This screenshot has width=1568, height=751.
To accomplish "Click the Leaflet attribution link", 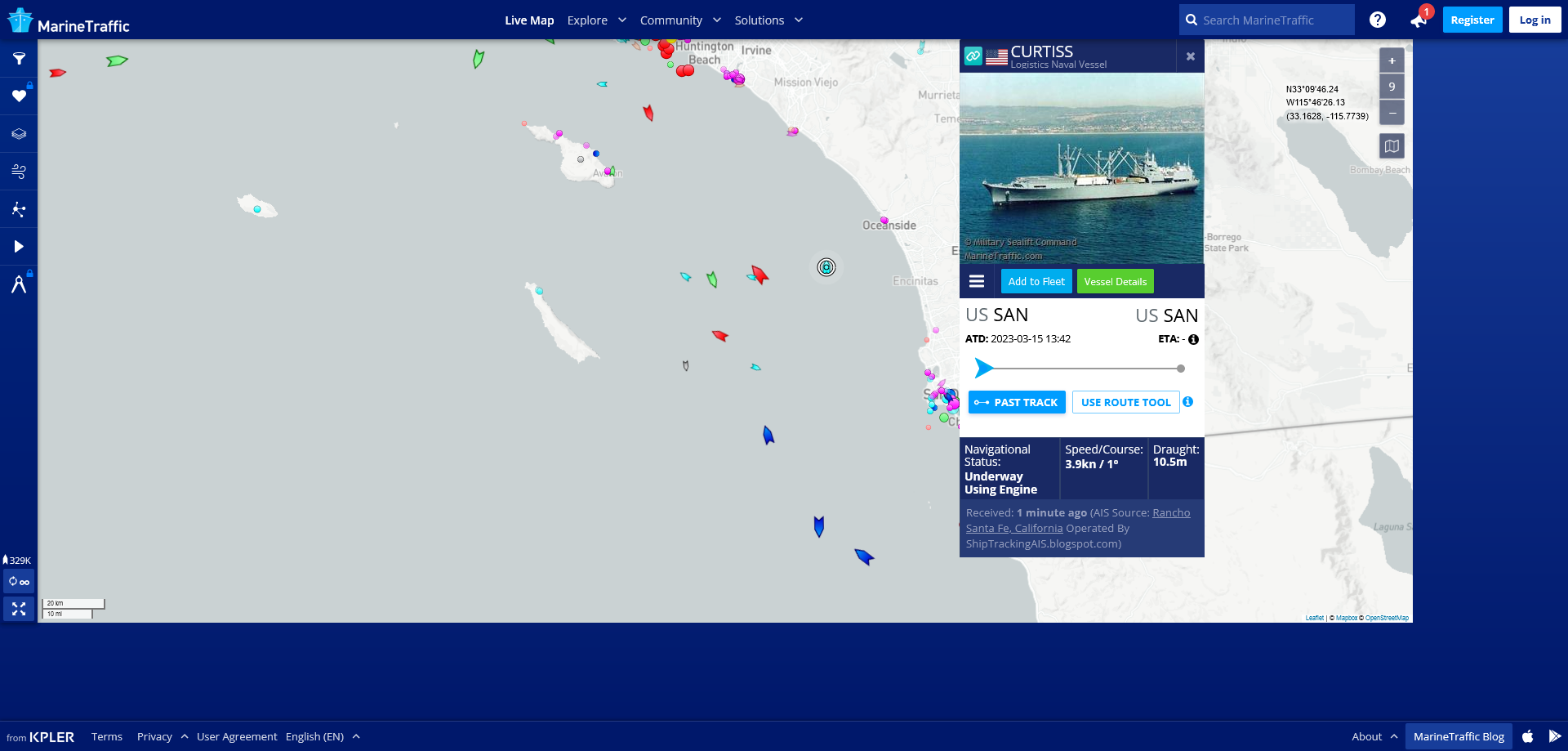I will point(1314,618).
